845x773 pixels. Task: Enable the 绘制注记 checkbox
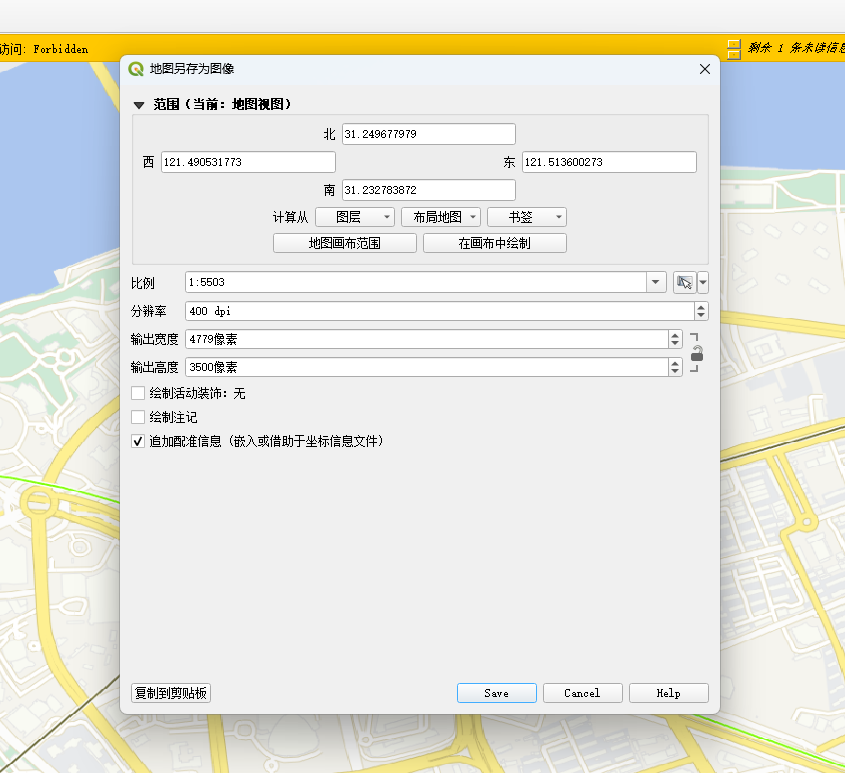point(139,417)
